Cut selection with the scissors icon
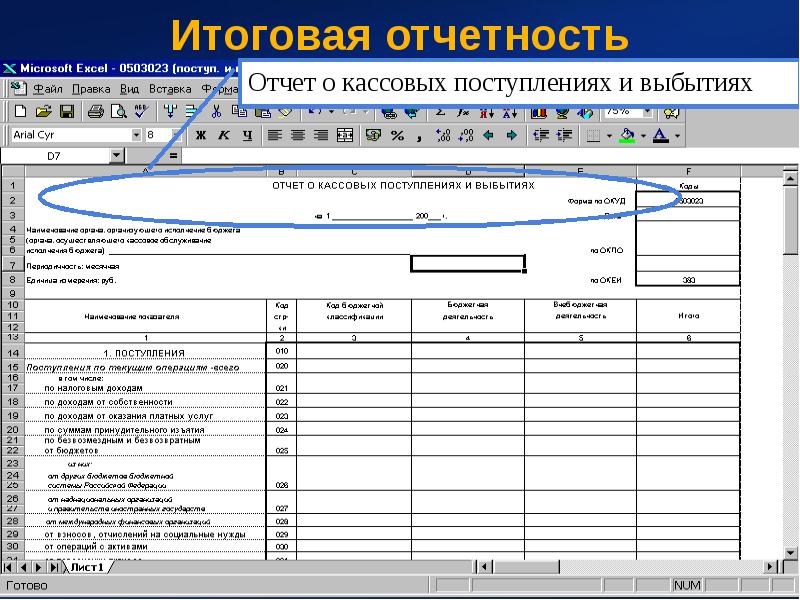 click(215, 111)
